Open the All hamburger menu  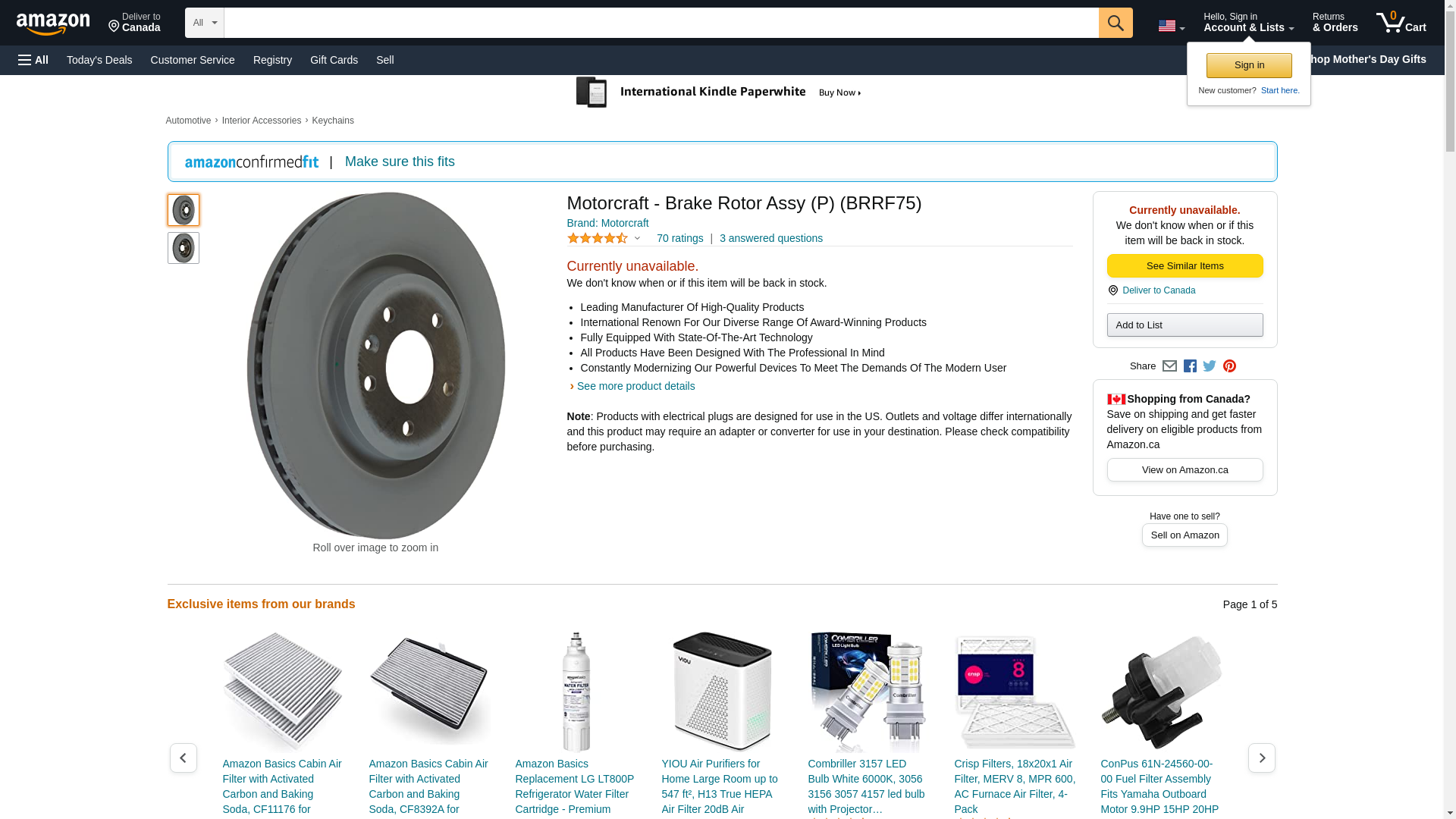click(33, 60)
